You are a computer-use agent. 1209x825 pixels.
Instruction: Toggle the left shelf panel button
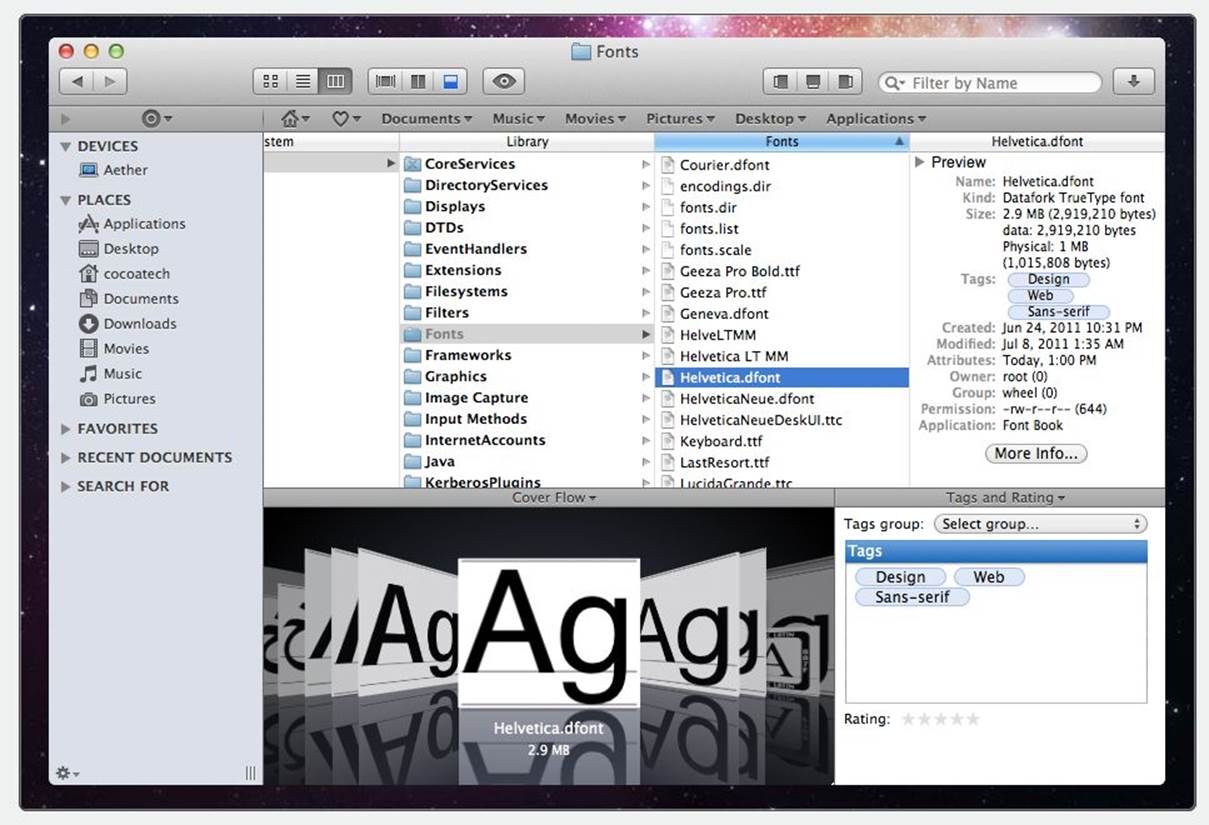(780, 82)
